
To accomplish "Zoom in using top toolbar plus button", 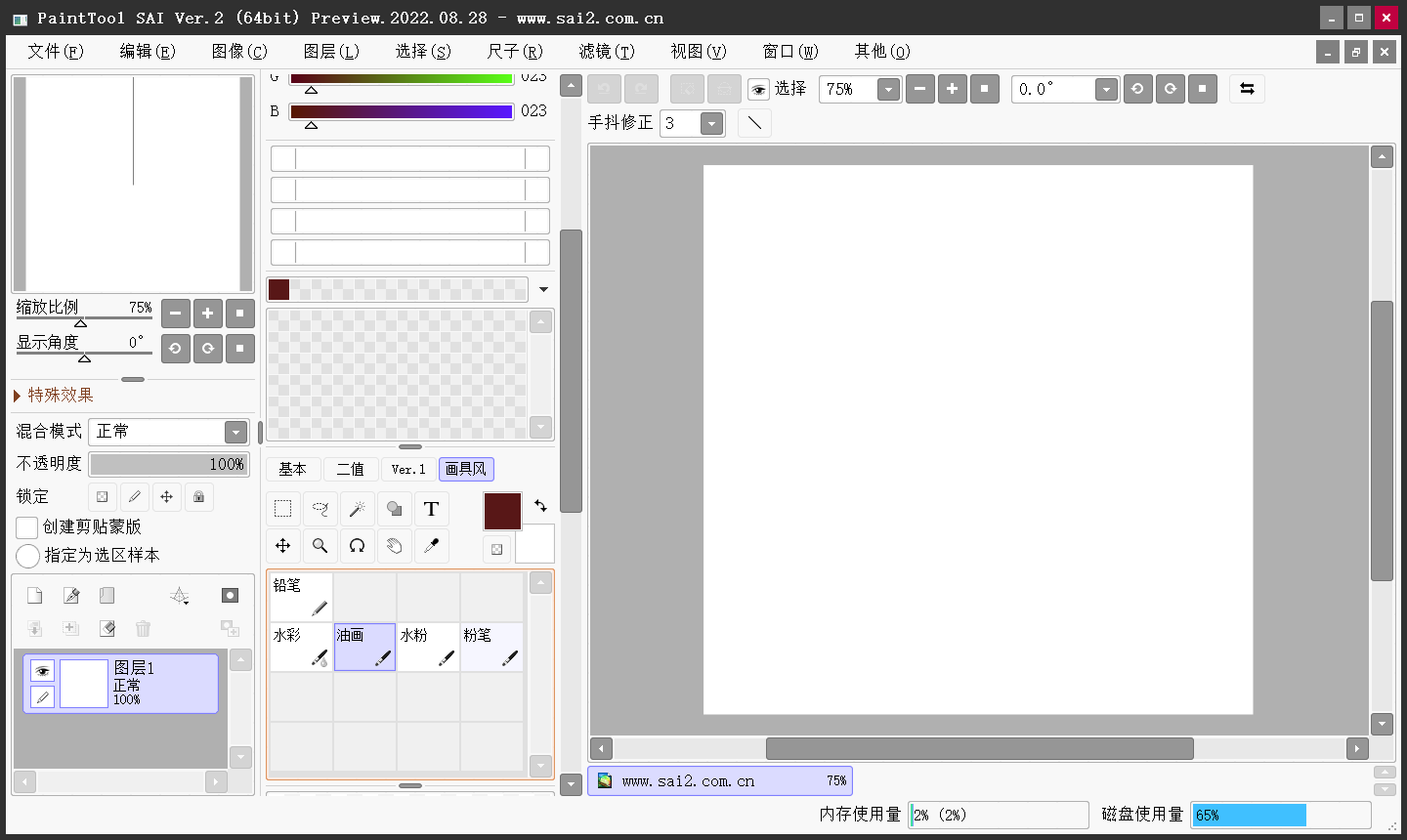I will coord(952,89).
